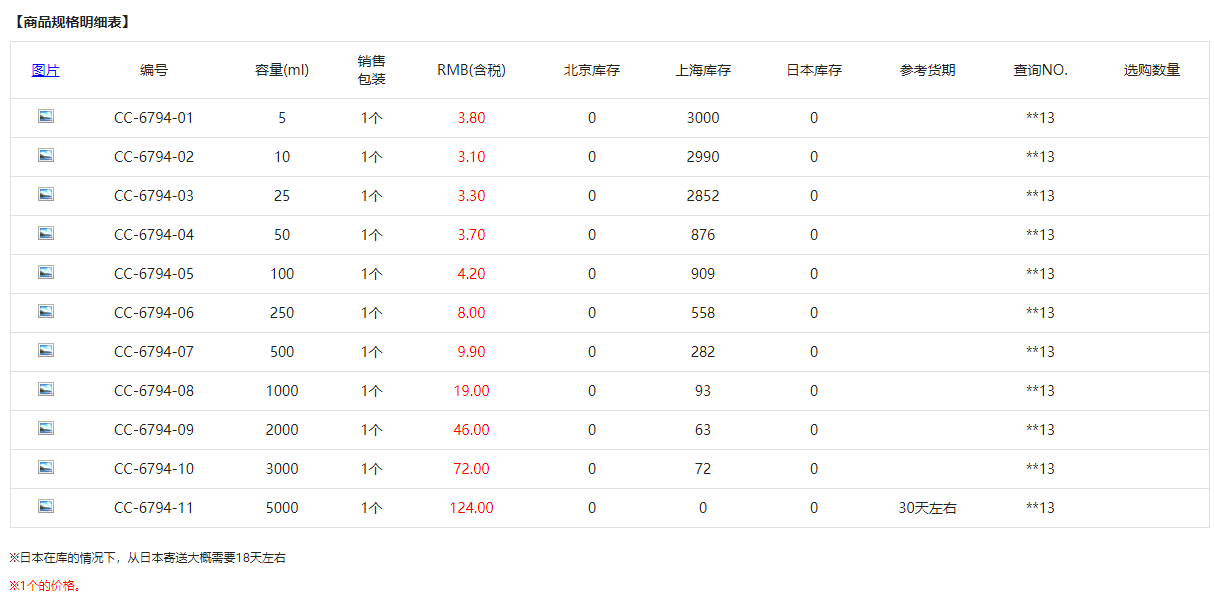Click the image icon for CC-6794-09
The image size is (1214, 607).
pos(46,429)
